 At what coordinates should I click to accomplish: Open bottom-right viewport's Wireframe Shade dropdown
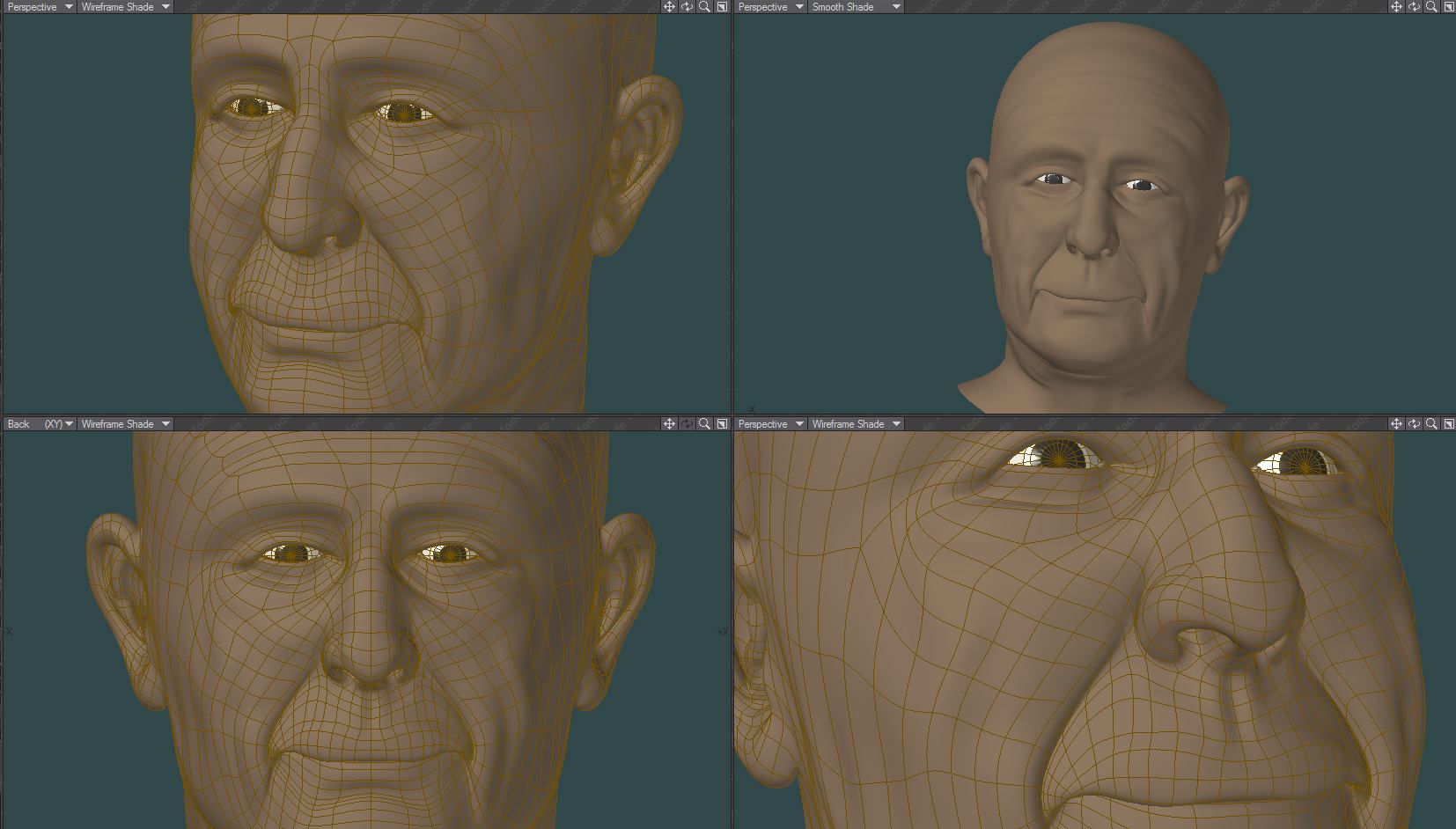856,424
